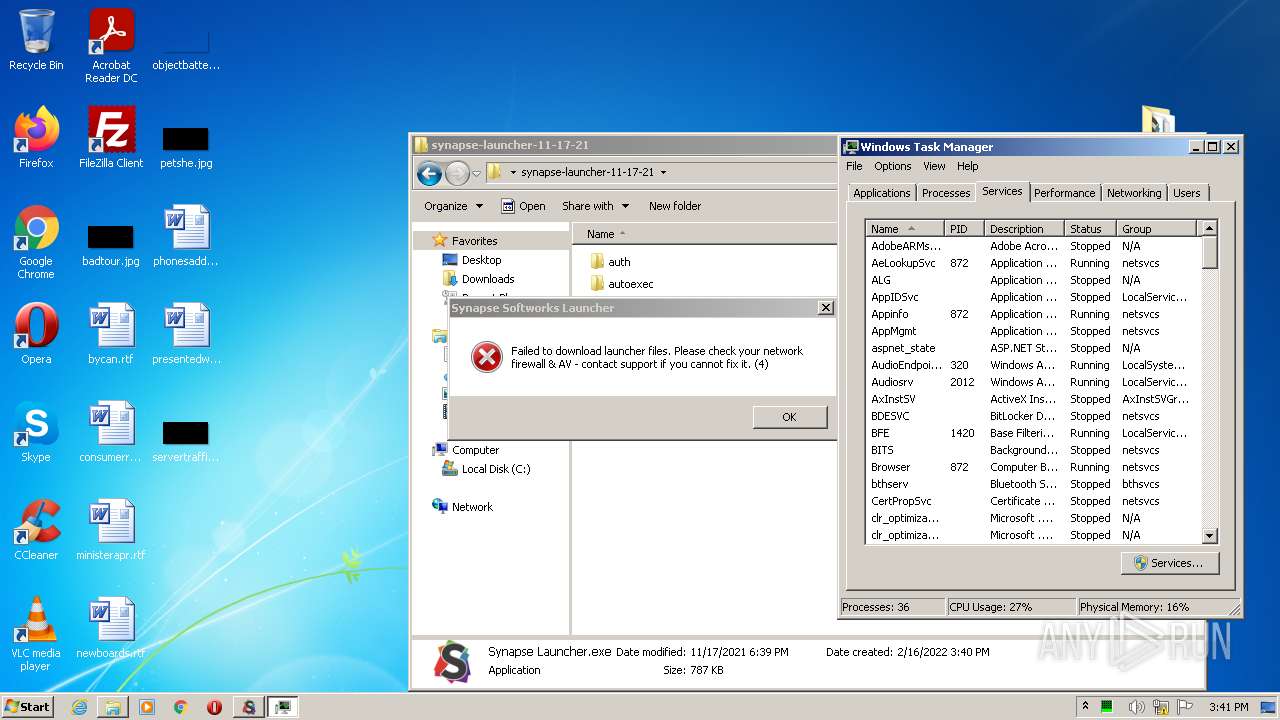Launch Skype desktop shortcut
Viewport: 1280px width, 720px height.
(36, 432)
